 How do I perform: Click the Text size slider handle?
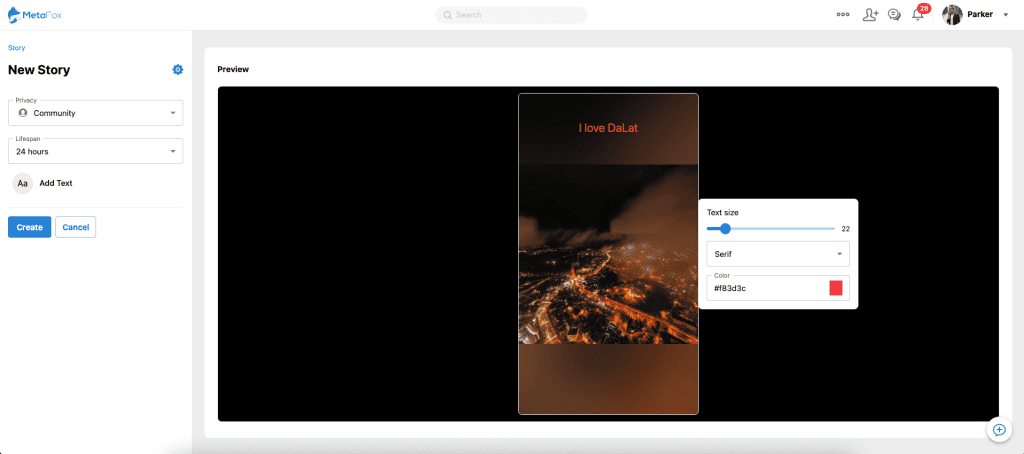click(725, 229)
